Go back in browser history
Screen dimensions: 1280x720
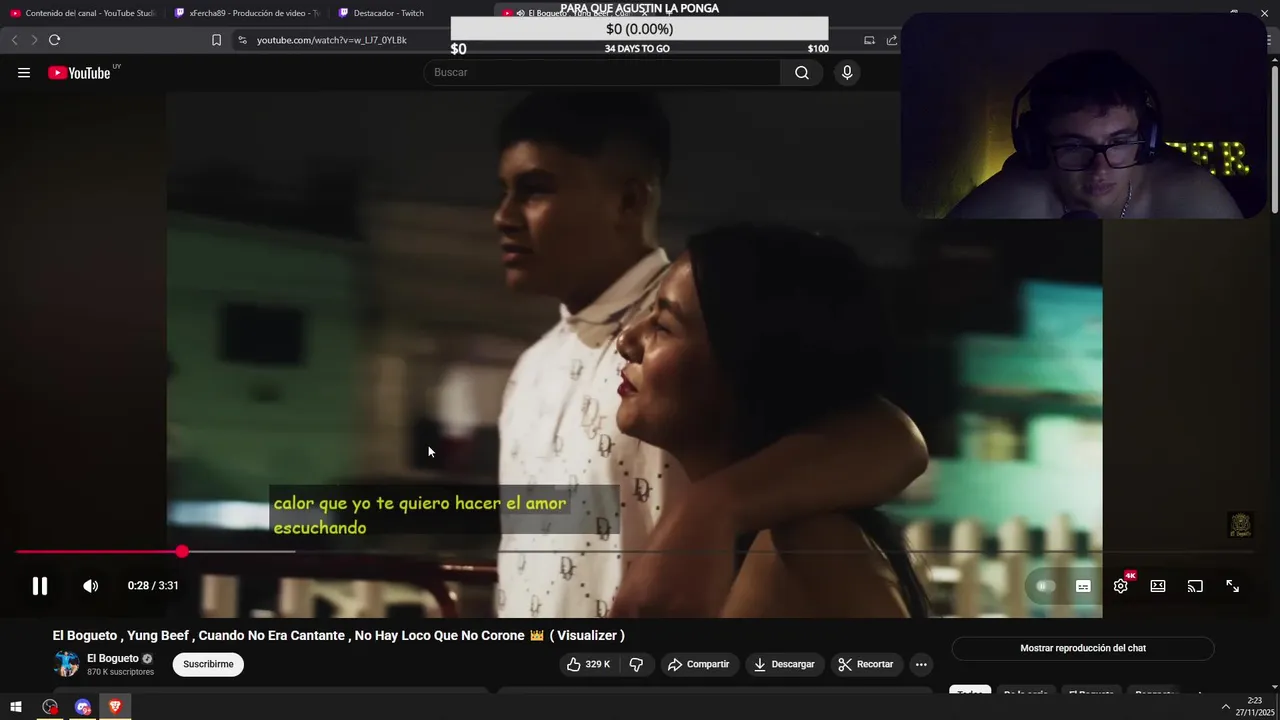14,40
